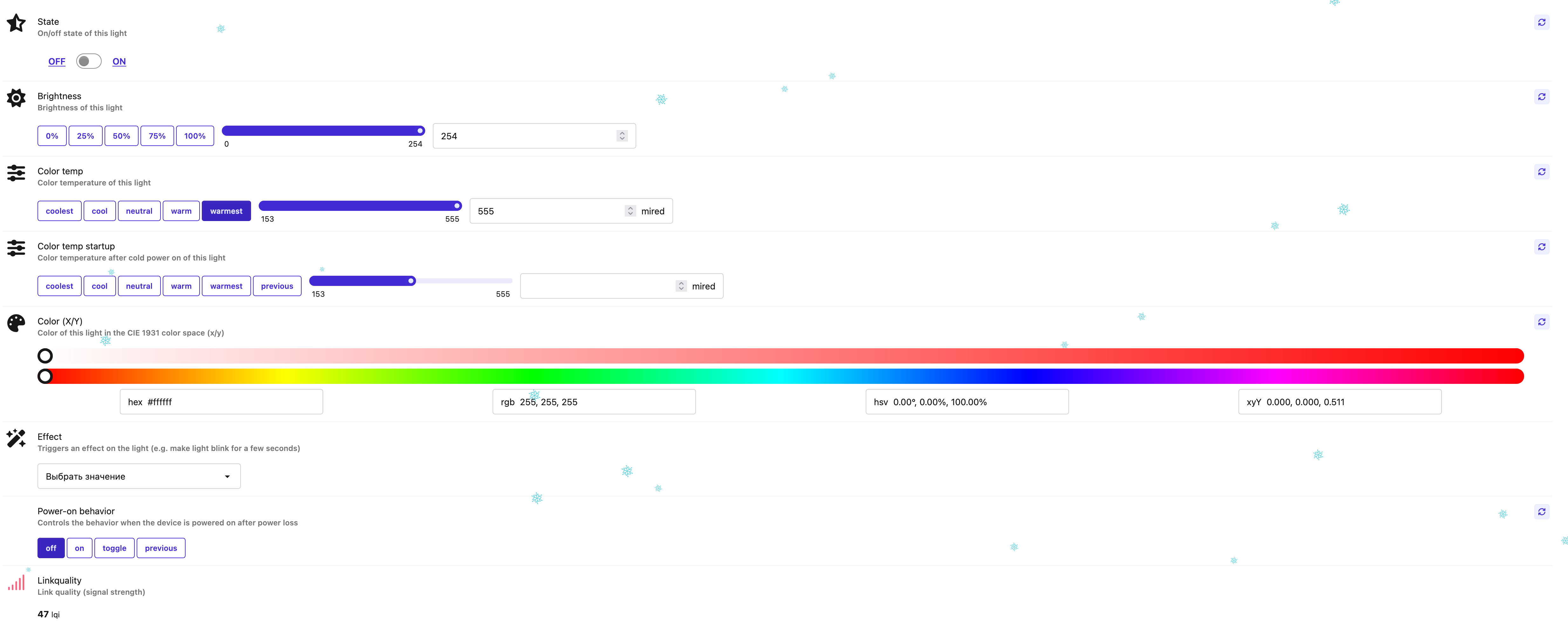Click the Color temp mired stepper

(x=630, y=211)
